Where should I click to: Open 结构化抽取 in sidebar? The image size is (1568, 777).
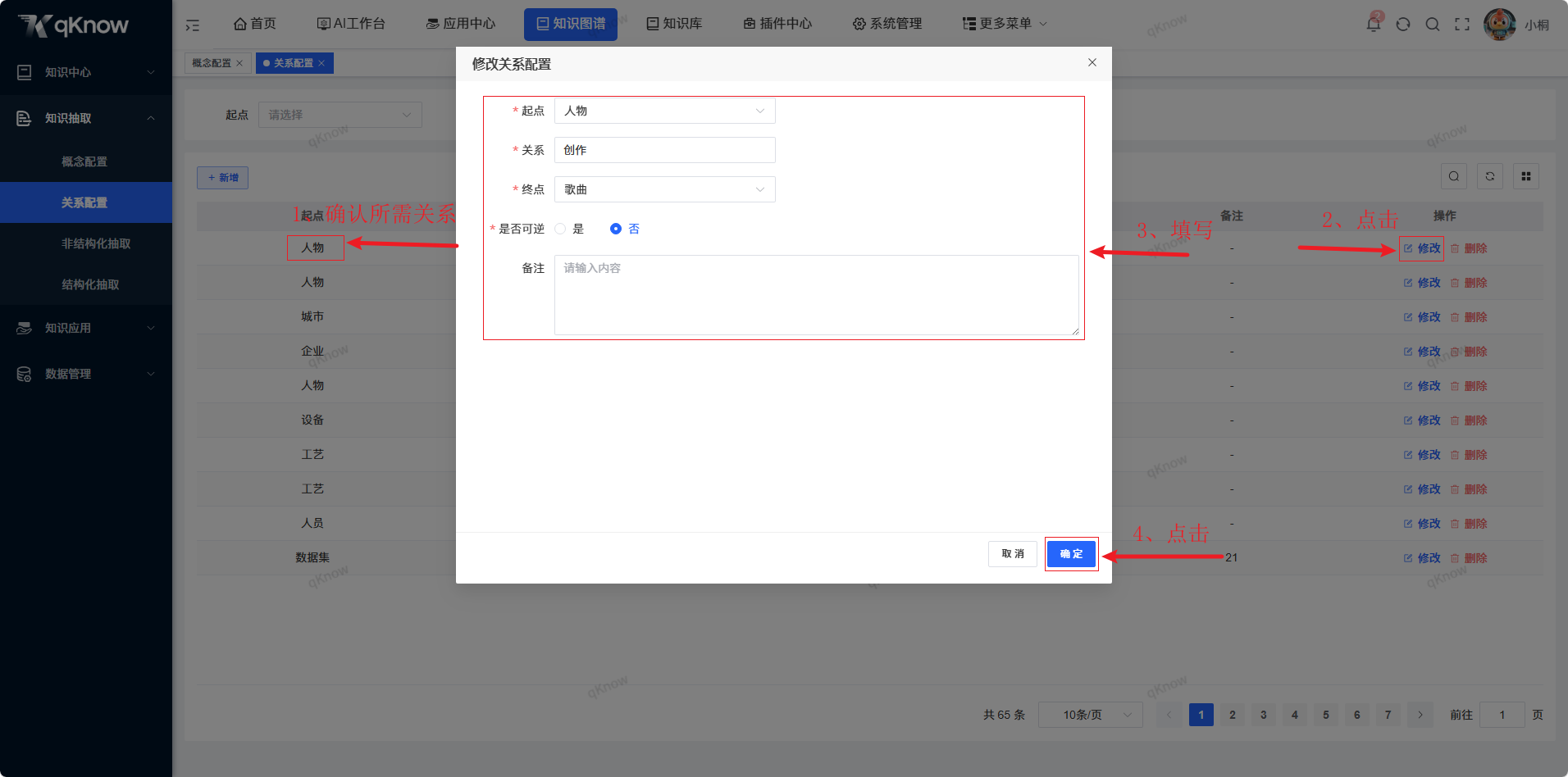click(x=86, y=284)
